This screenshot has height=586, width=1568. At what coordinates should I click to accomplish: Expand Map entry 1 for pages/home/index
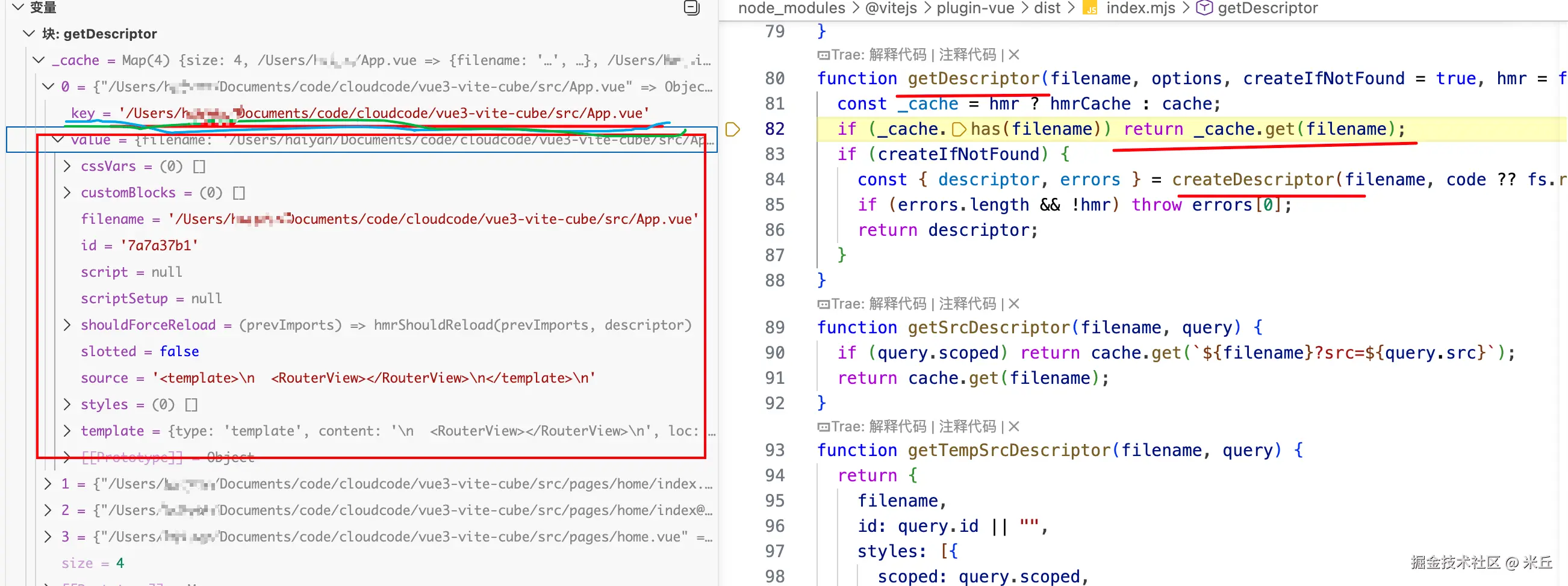pos(48,484)
